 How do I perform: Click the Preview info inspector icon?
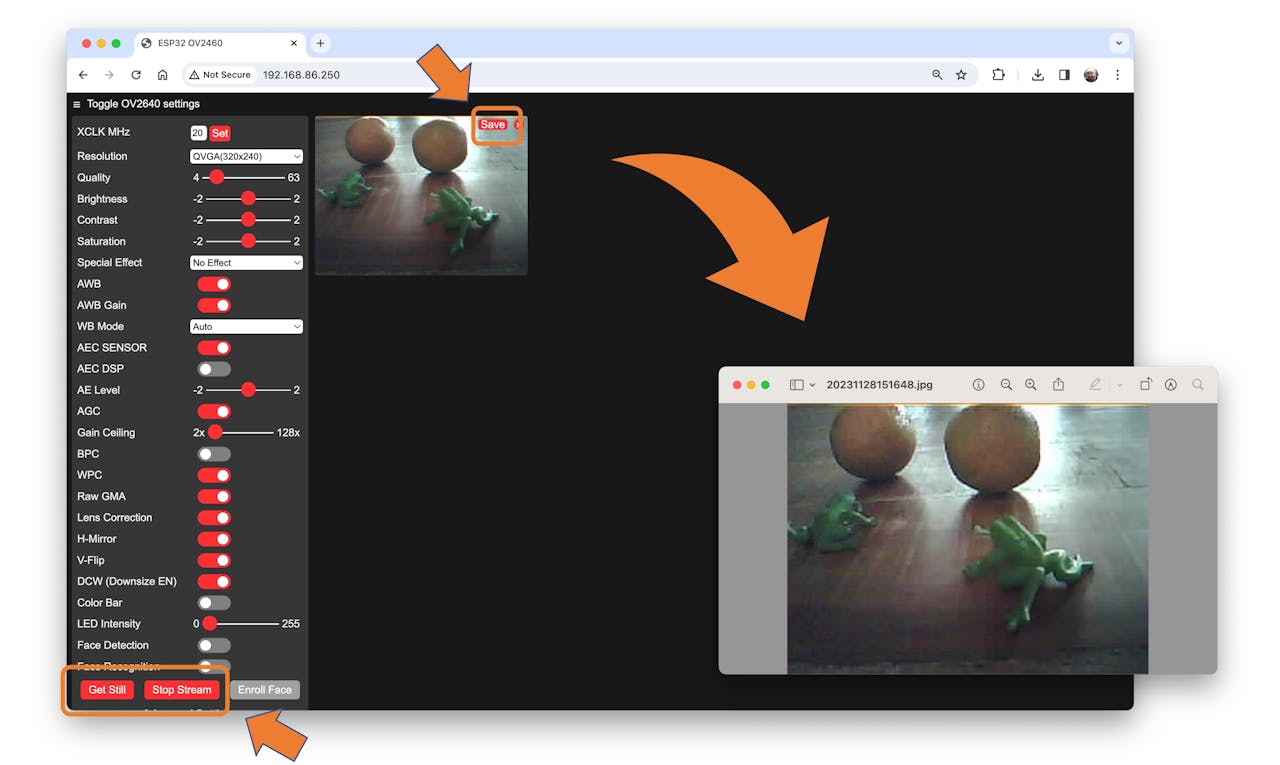pos(978,385)
